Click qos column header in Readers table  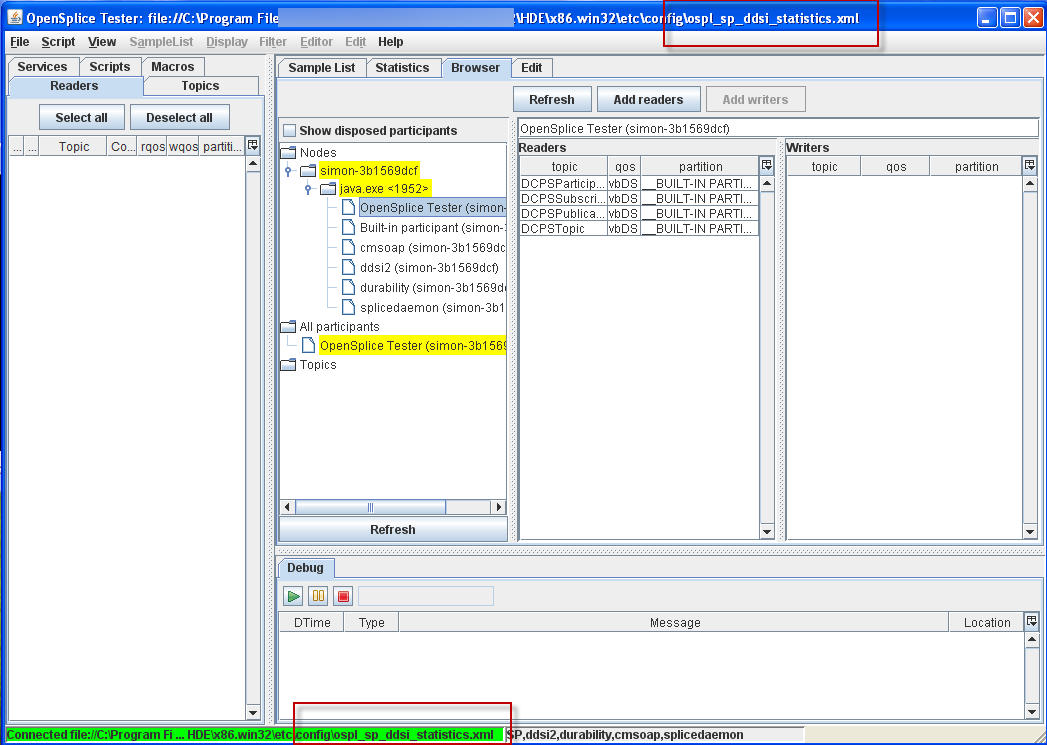point(624,166)
